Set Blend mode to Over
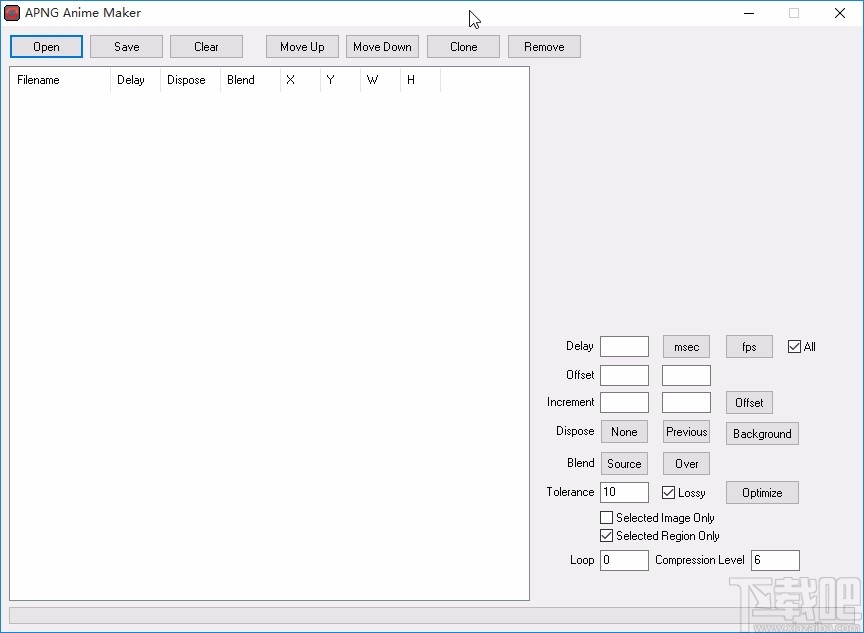Screen dimensions: 864x633 tap(686, 463)
